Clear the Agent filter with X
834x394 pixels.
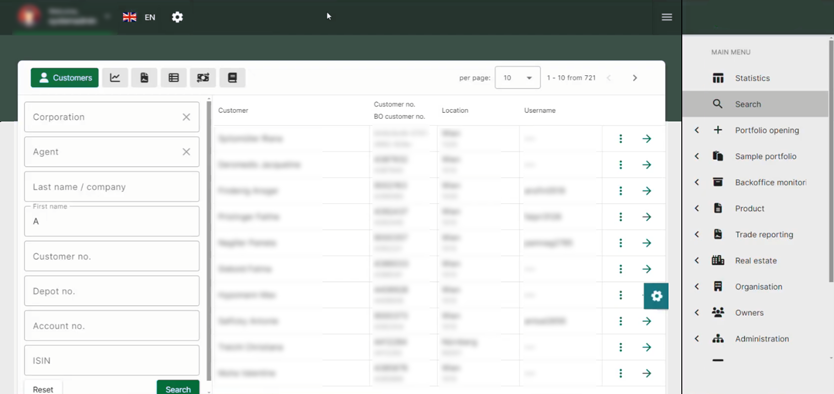pos(186,152)
